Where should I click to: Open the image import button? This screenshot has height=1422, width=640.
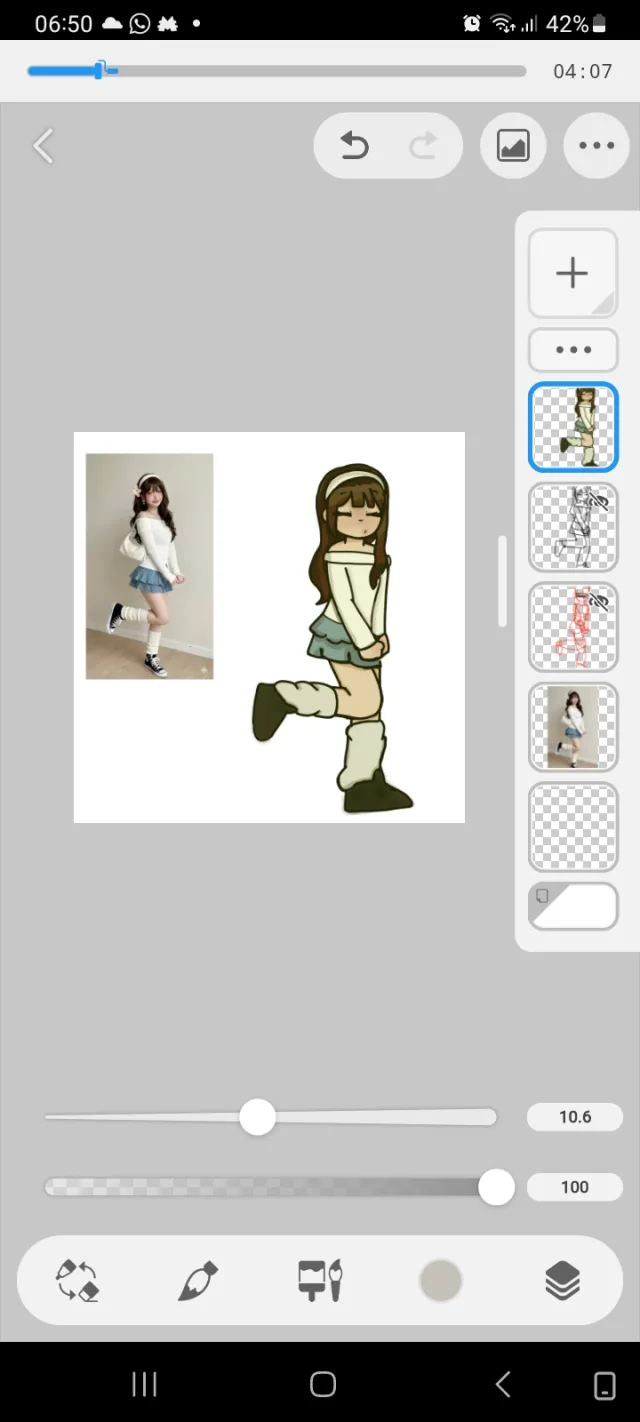[513, 146]
